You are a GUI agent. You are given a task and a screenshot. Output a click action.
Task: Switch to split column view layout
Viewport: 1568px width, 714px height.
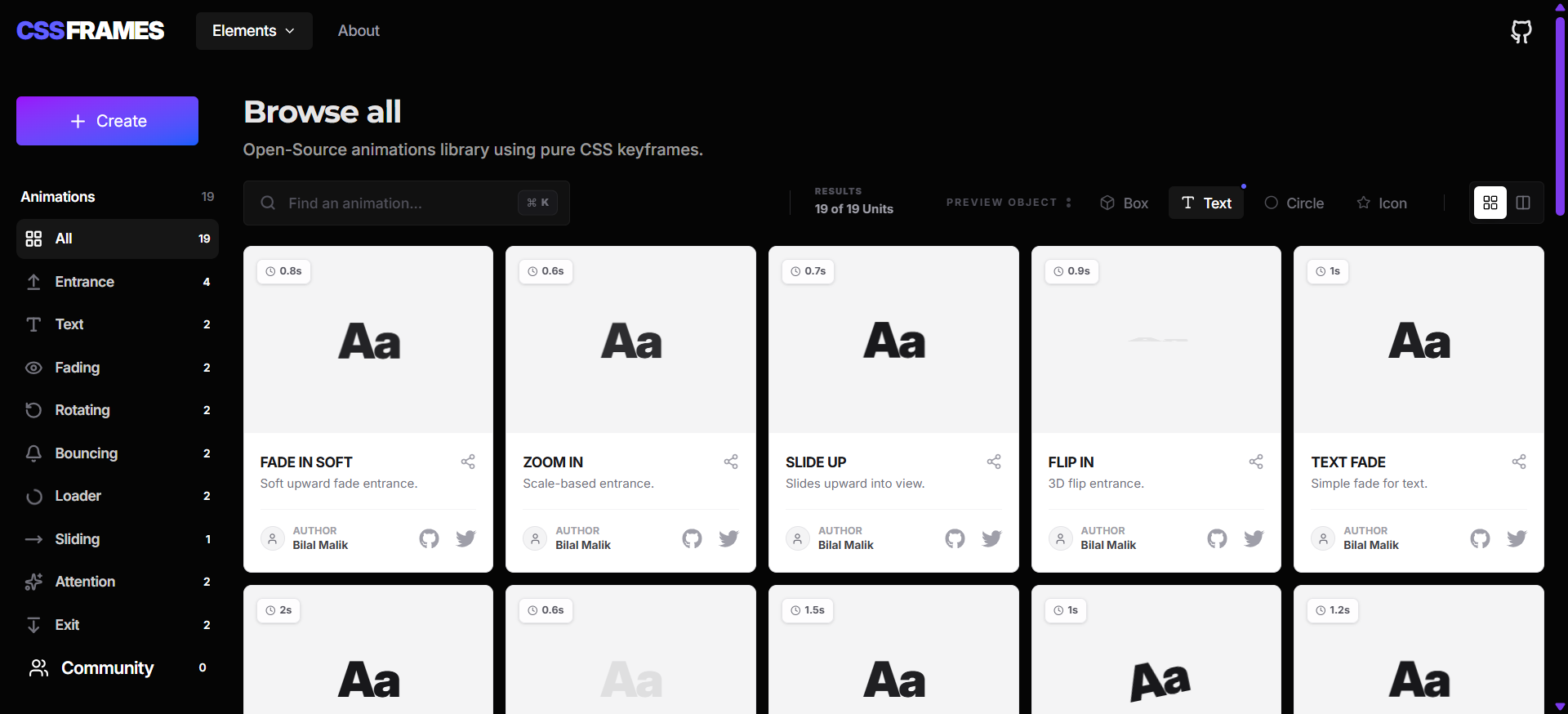[x=1523, y=203]
